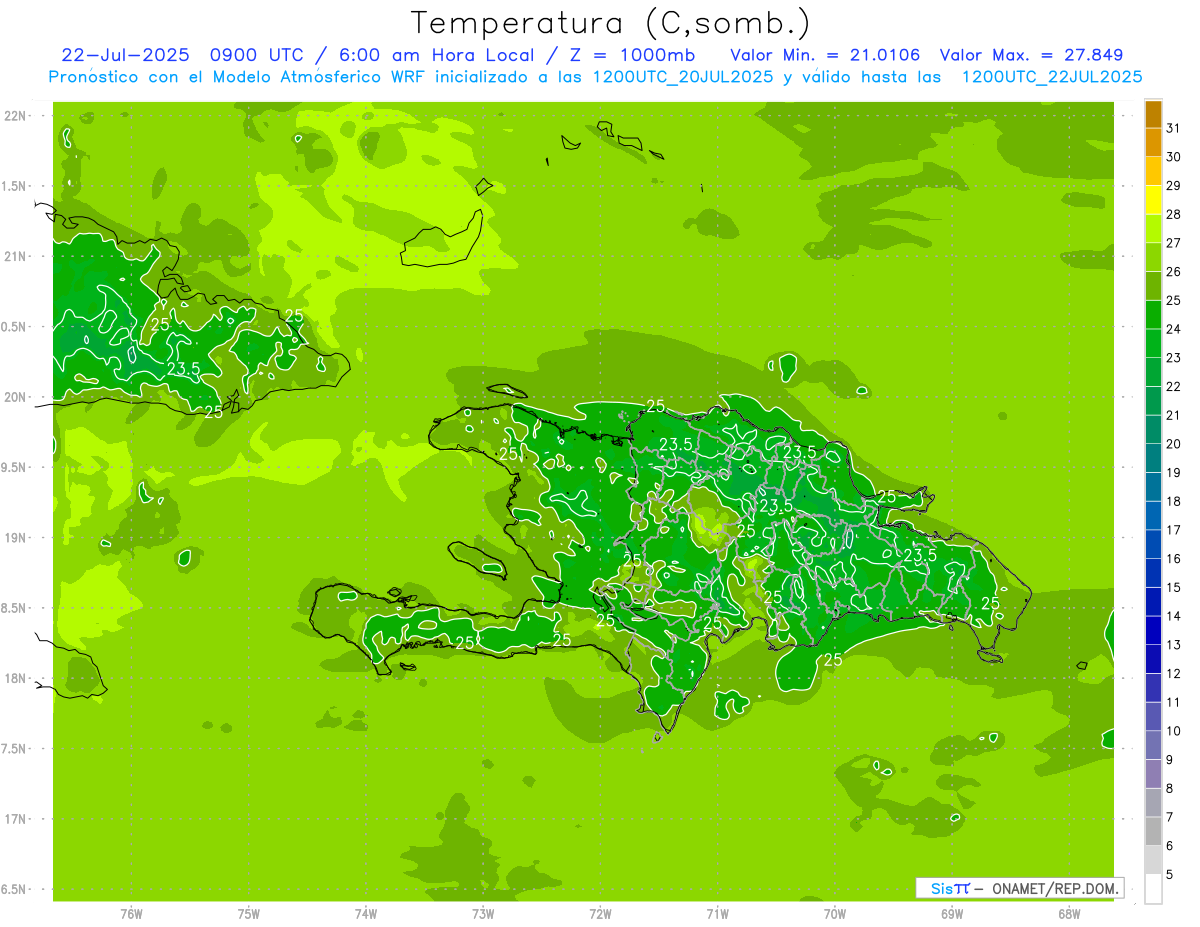Pick the legend swatch between 26 and 27
Image resolution: width=1200 pixels, height=927 pixels.
pos(1153,258)
